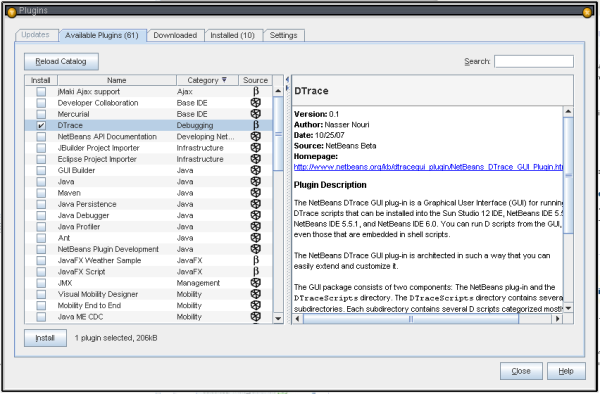
Task: Sort by the Name column header
Action: (x=117, y=80)
